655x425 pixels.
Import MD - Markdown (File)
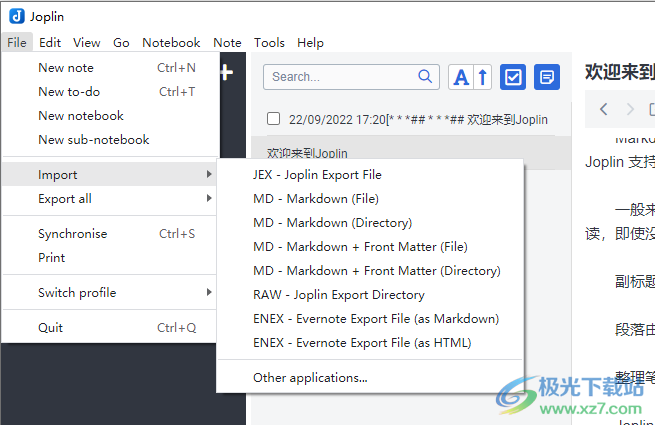point(370,199)
